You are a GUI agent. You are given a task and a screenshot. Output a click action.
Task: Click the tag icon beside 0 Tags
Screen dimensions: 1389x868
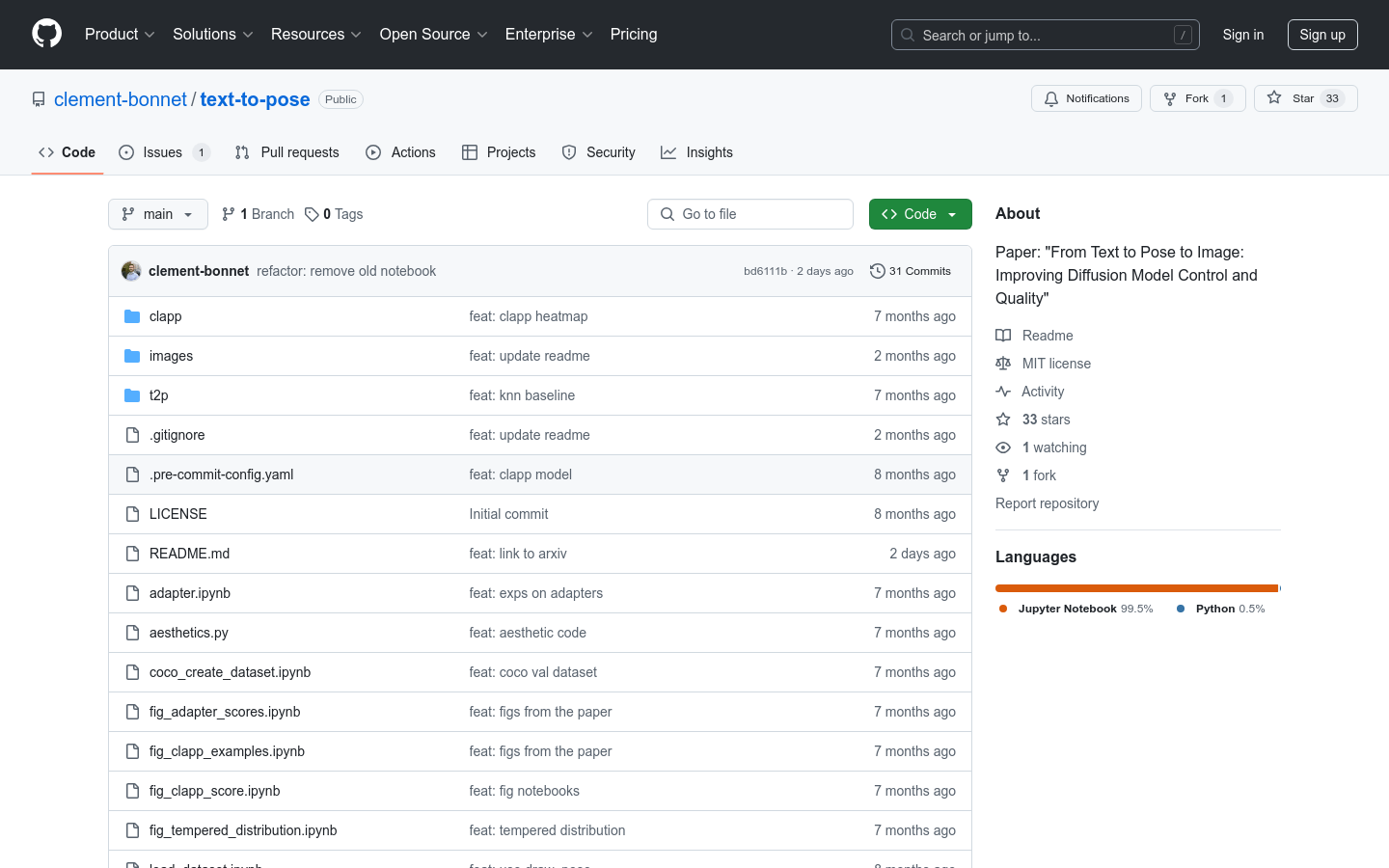point(312,214)
